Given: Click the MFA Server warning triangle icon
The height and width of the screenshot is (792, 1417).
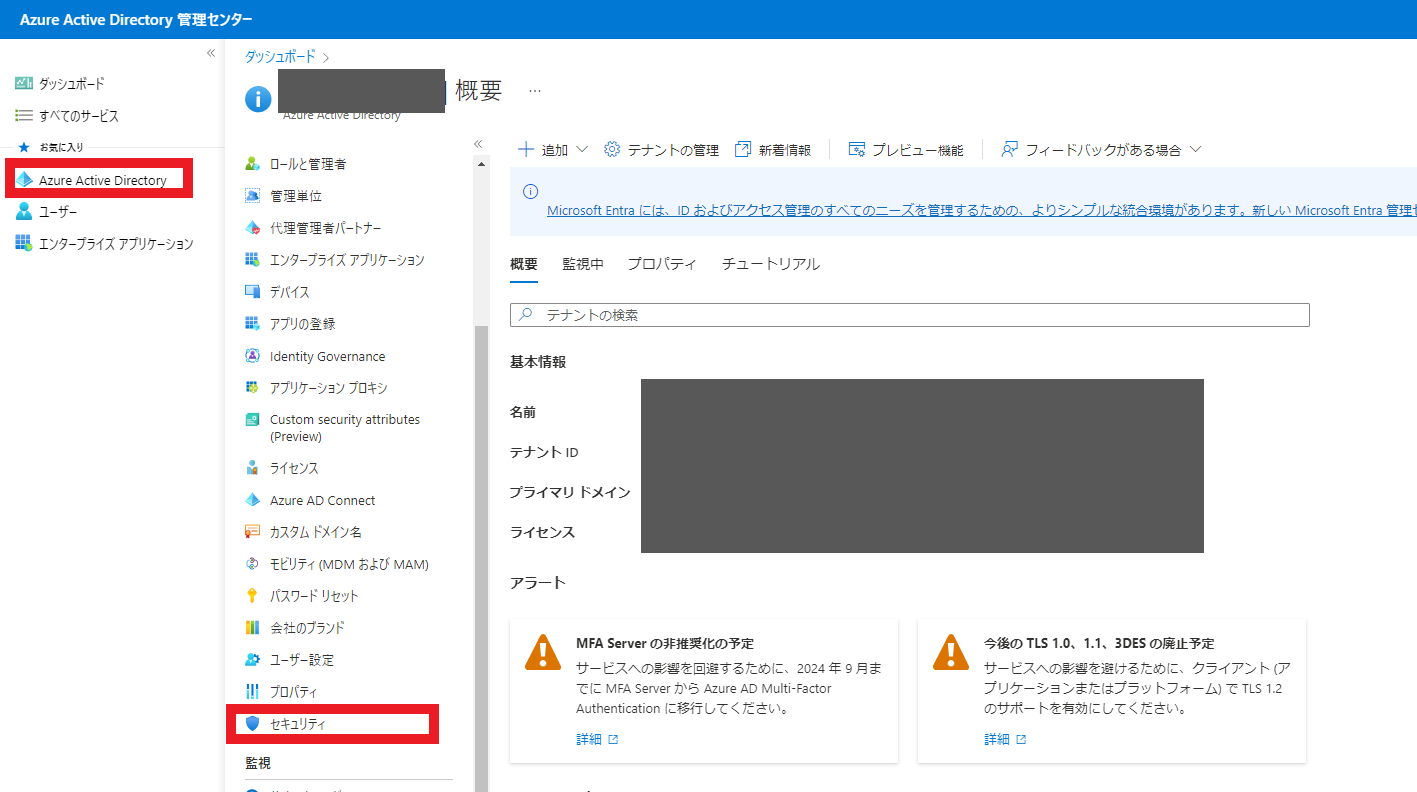Looking at the screenshot, I should click(543, 653).
